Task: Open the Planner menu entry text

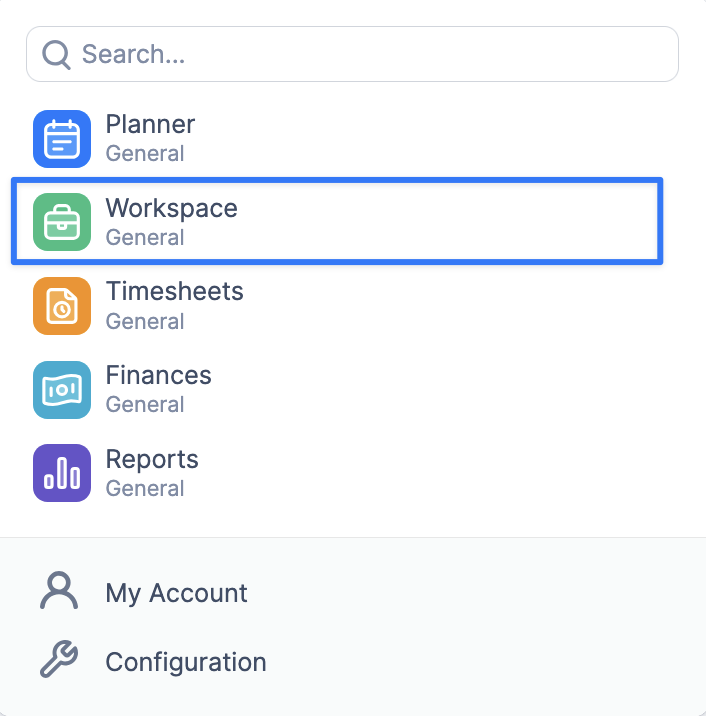Action: pyautogui.click(x=150, y=124)
